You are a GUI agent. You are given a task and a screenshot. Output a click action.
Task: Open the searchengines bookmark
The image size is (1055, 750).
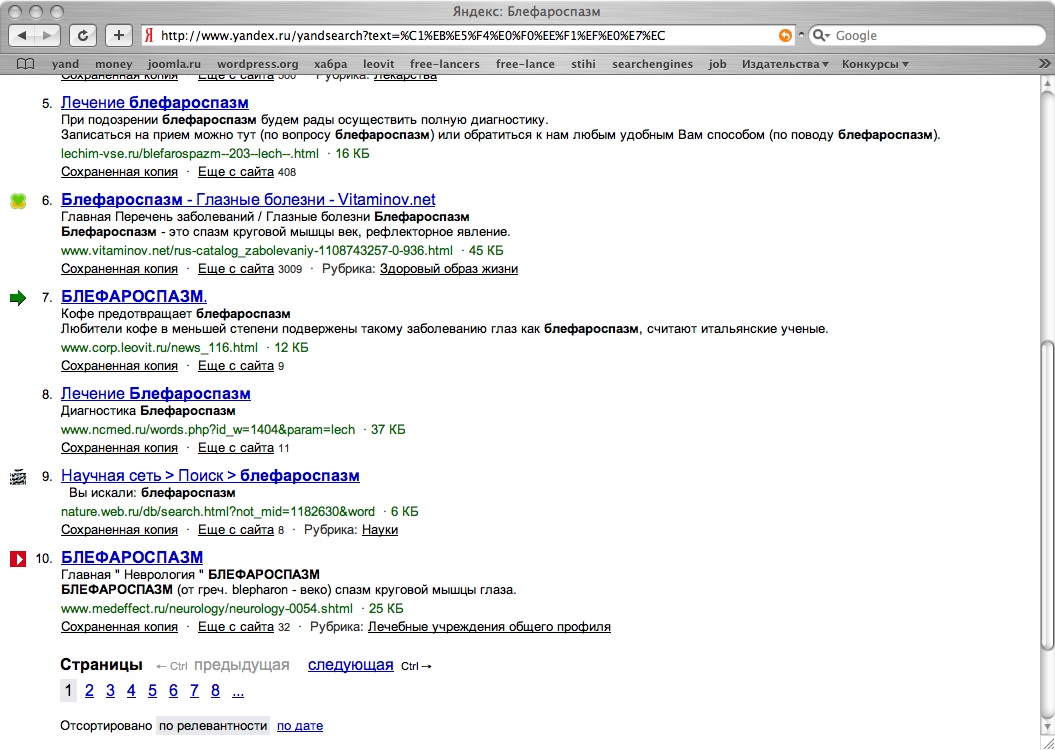click(652, 64)
